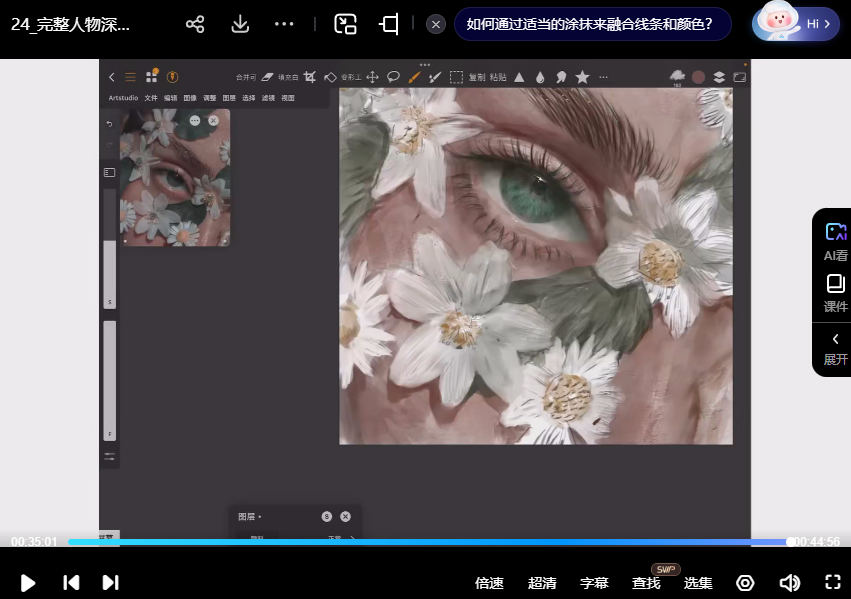The height and width of the screenshot is (599, 851).
Task: Select the lasso tool
Action: [x=394, y=76]
